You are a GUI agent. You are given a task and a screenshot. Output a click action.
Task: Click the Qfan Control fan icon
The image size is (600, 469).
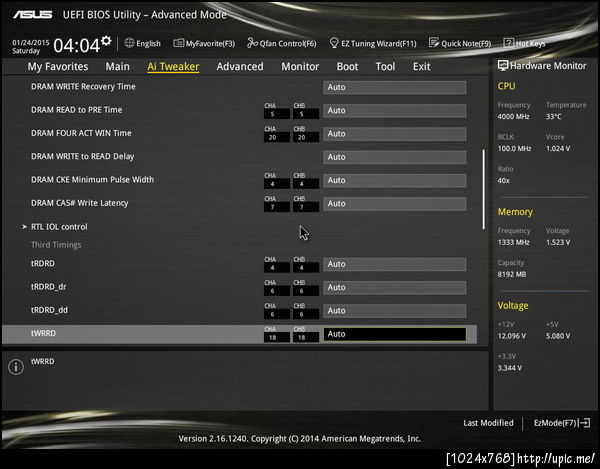253,43
